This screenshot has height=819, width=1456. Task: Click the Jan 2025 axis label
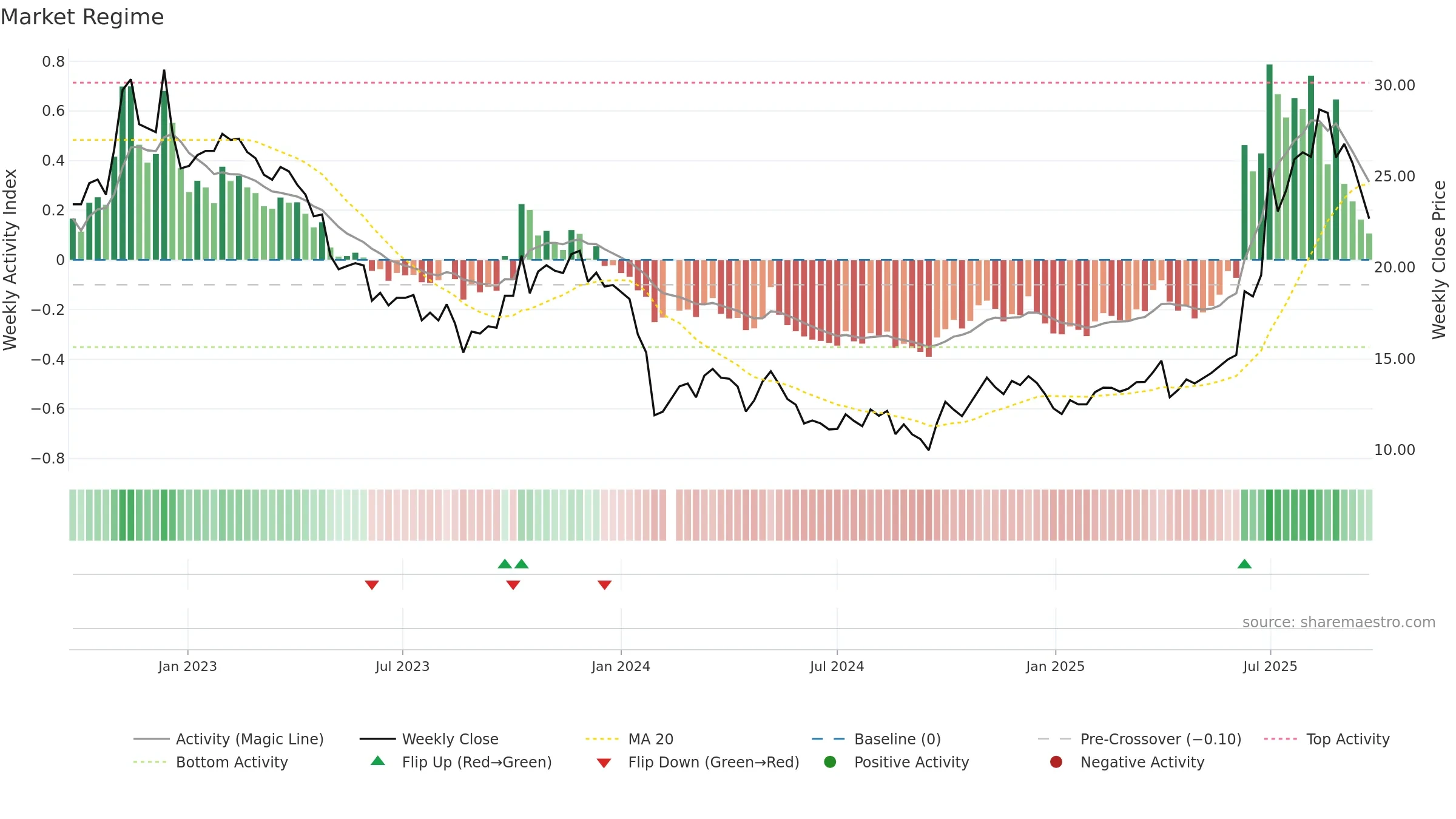(x=1055, y=666)
